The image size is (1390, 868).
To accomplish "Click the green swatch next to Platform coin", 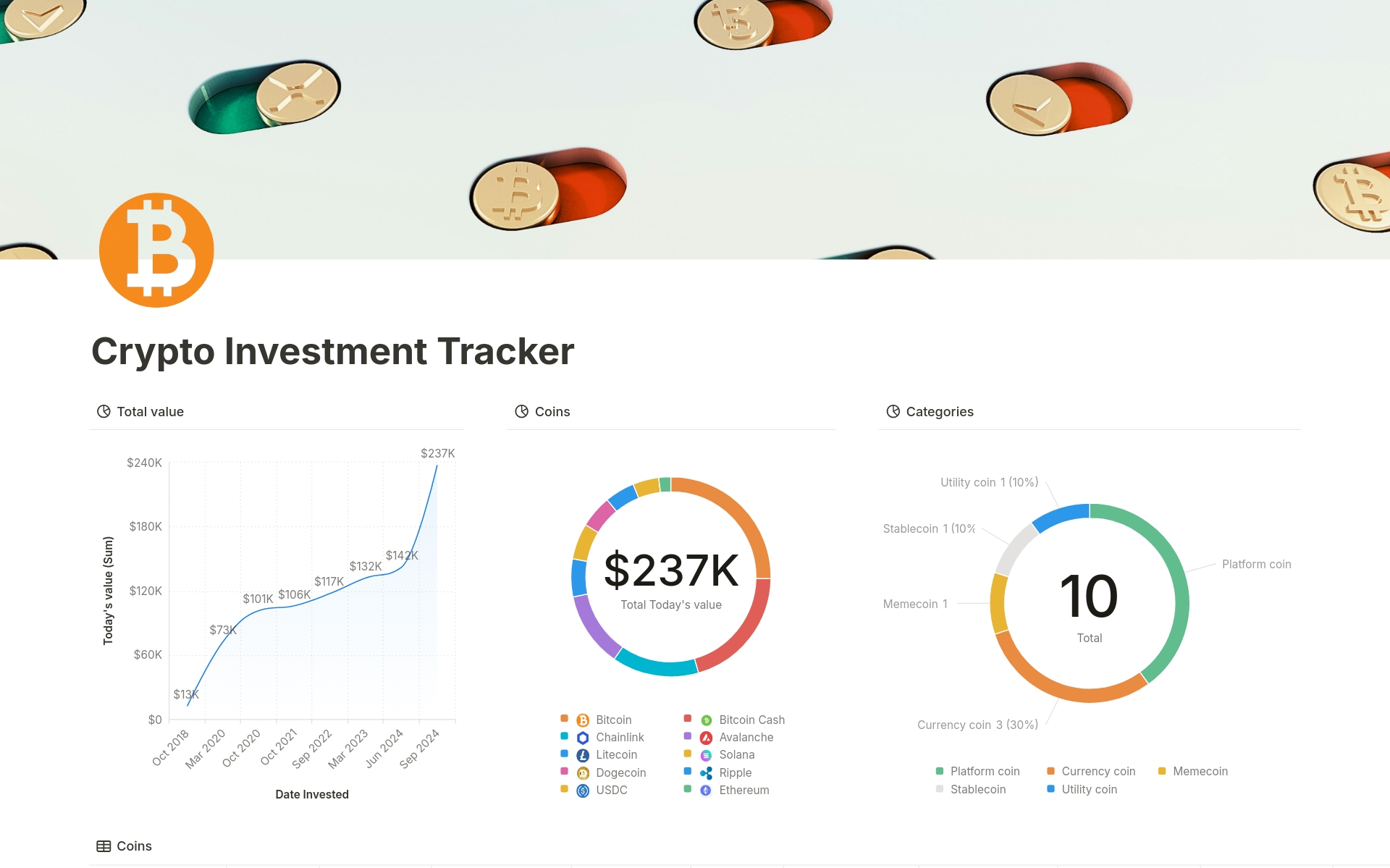I will pos(939,771).
